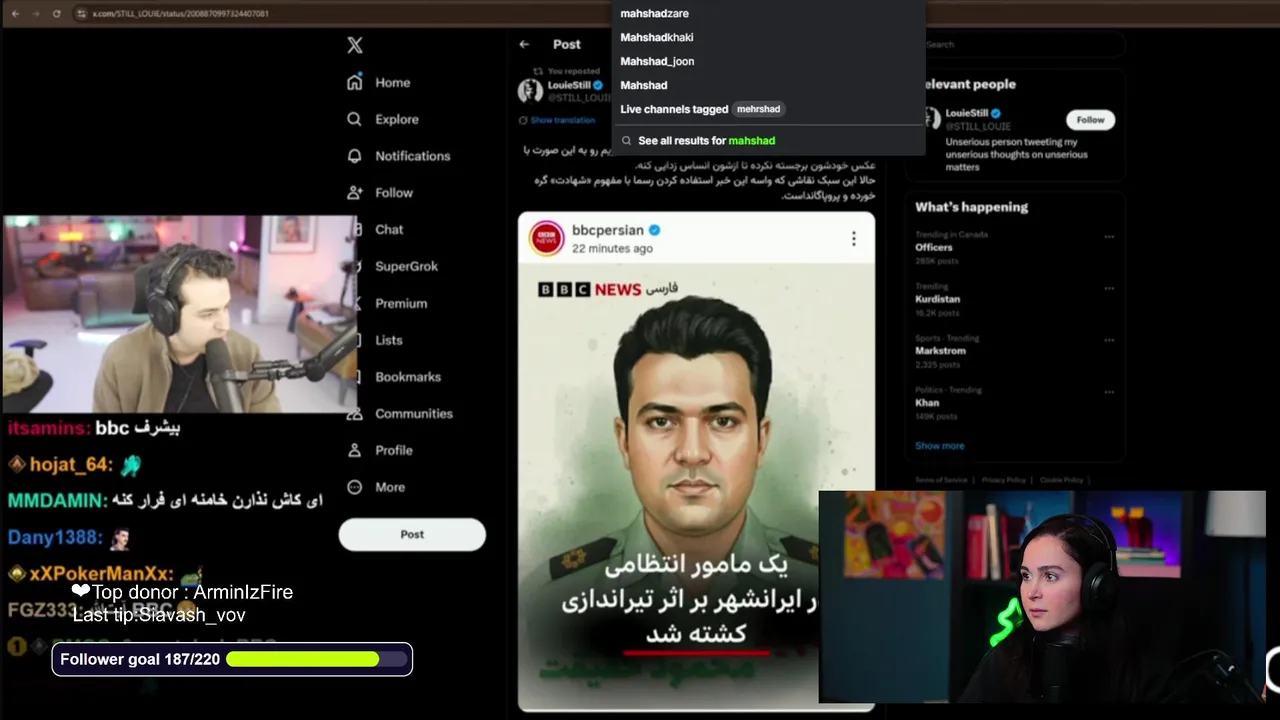Click the Officers trending topic
The width and height of the screenshot is (1280, 720).
coord(933,247)
